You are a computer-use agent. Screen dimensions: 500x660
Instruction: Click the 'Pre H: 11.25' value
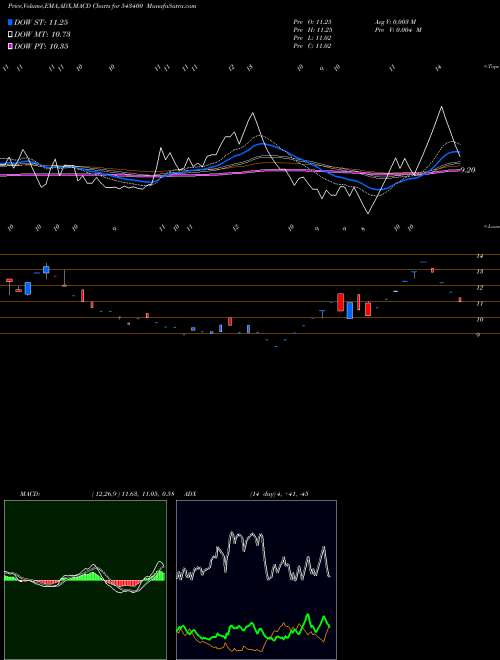[x=313, y=30]
